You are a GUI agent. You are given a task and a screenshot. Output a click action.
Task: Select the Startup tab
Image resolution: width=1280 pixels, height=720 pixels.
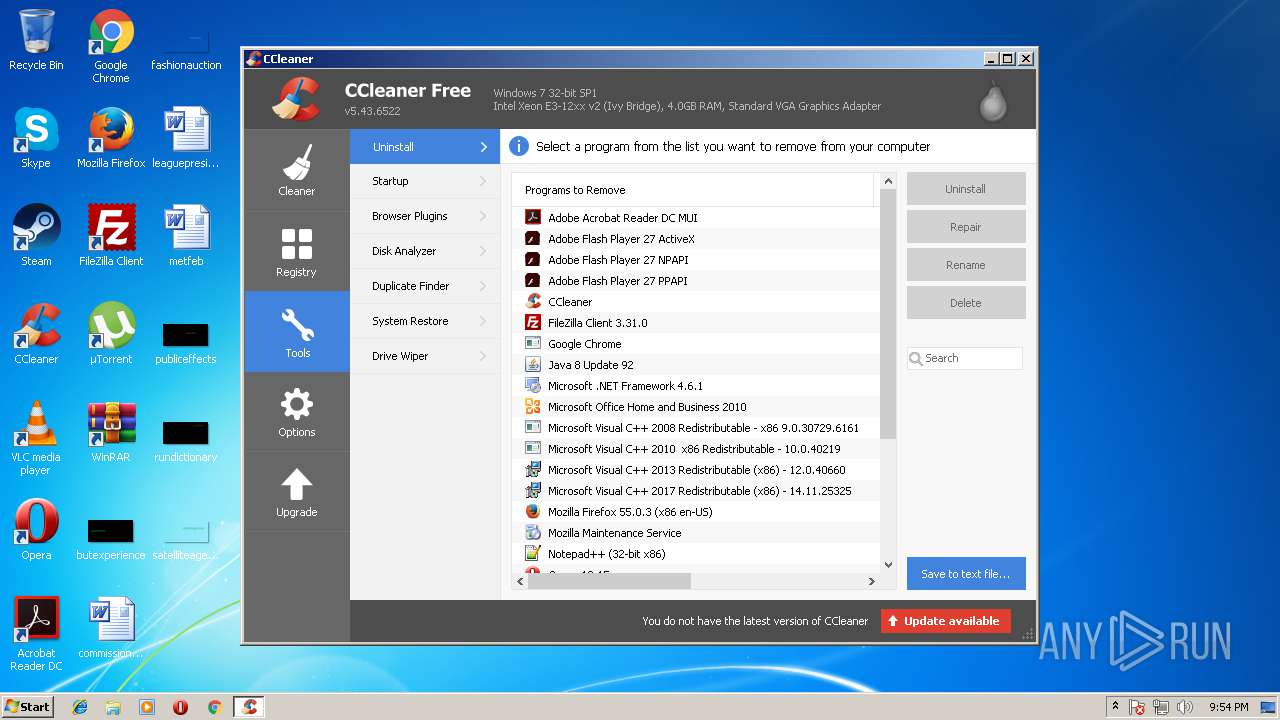coord(425,181)
